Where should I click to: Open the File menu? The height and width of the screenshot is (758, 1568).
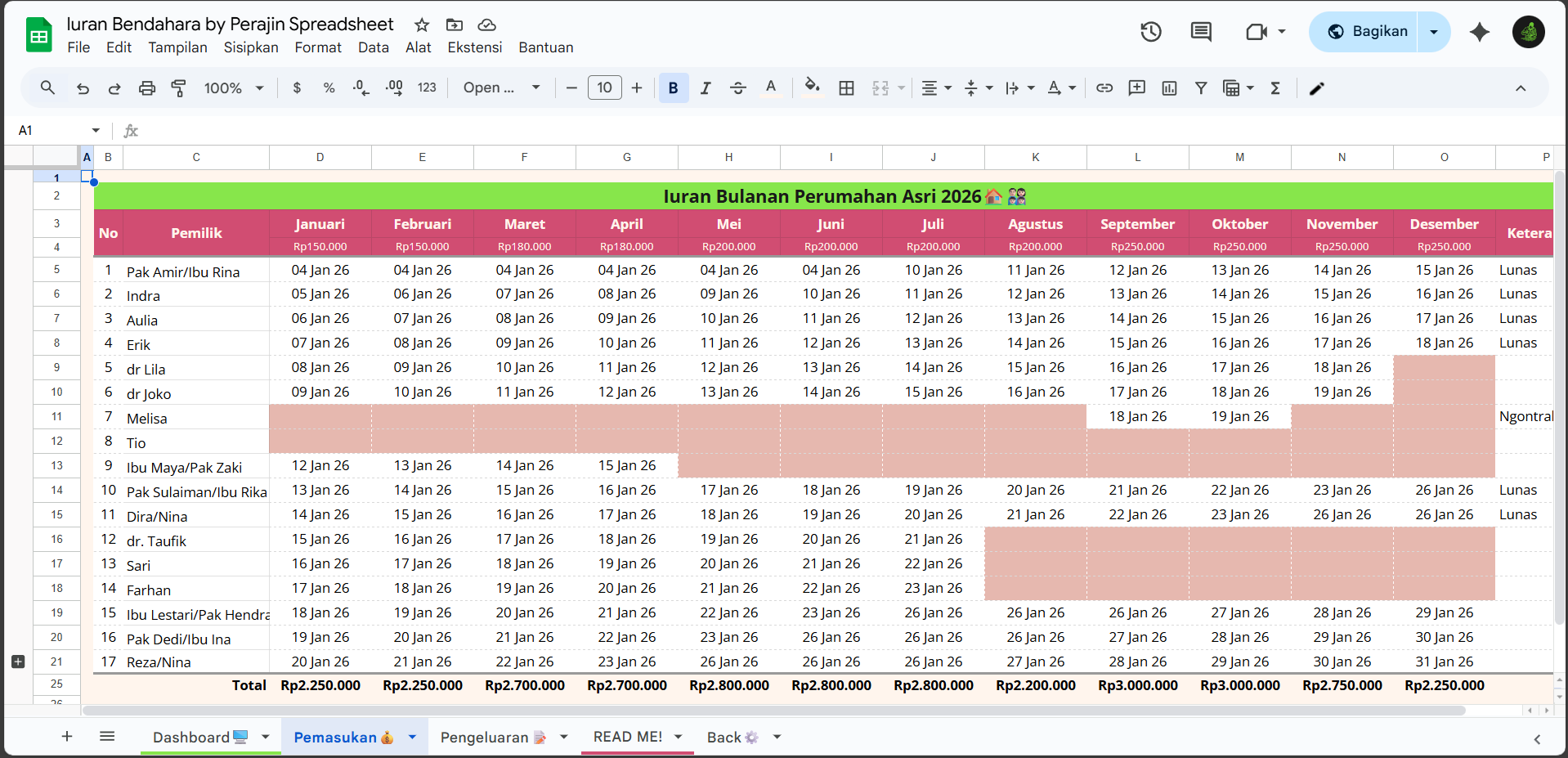point(78,47)
